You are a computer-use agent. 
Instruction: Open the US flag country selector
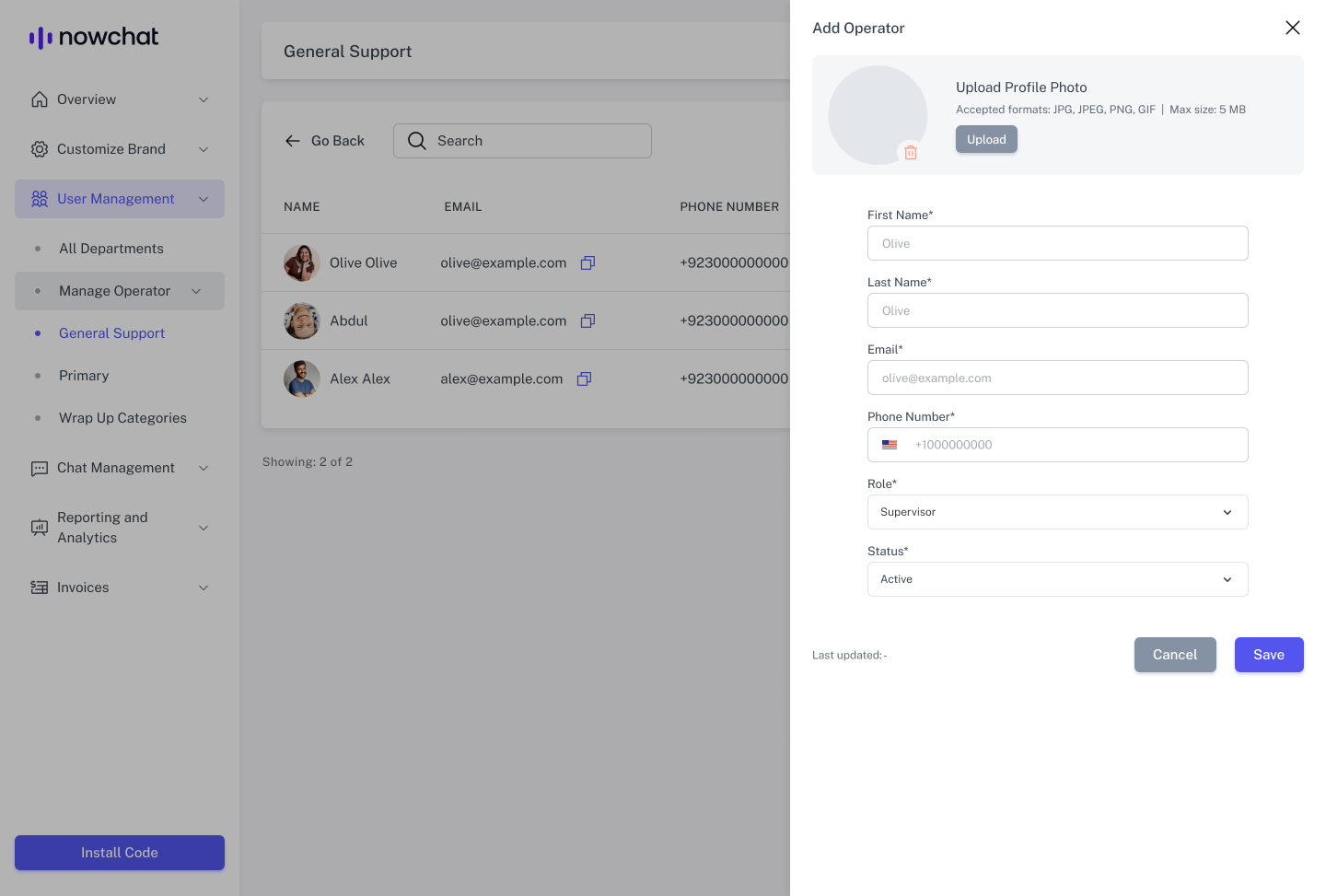[x=890, y=445]
